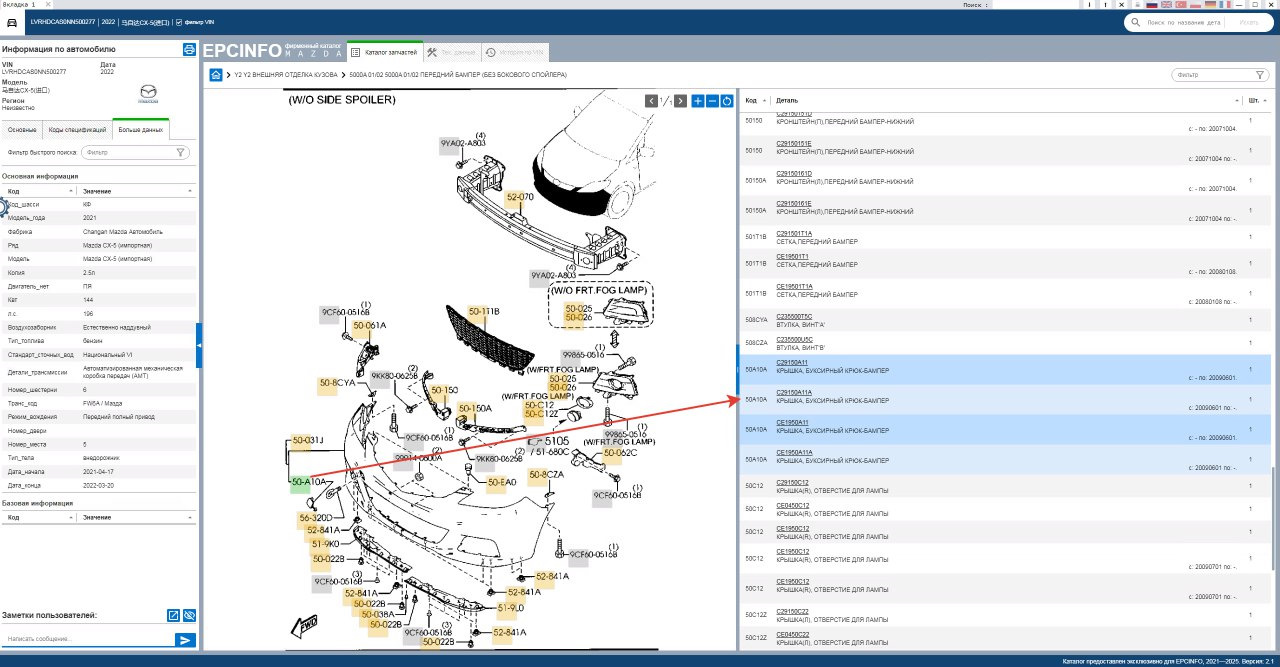Toggle notes visibility crossed-eye icon
This screenshot has width=1280, height=667.
tap(189, 616)
